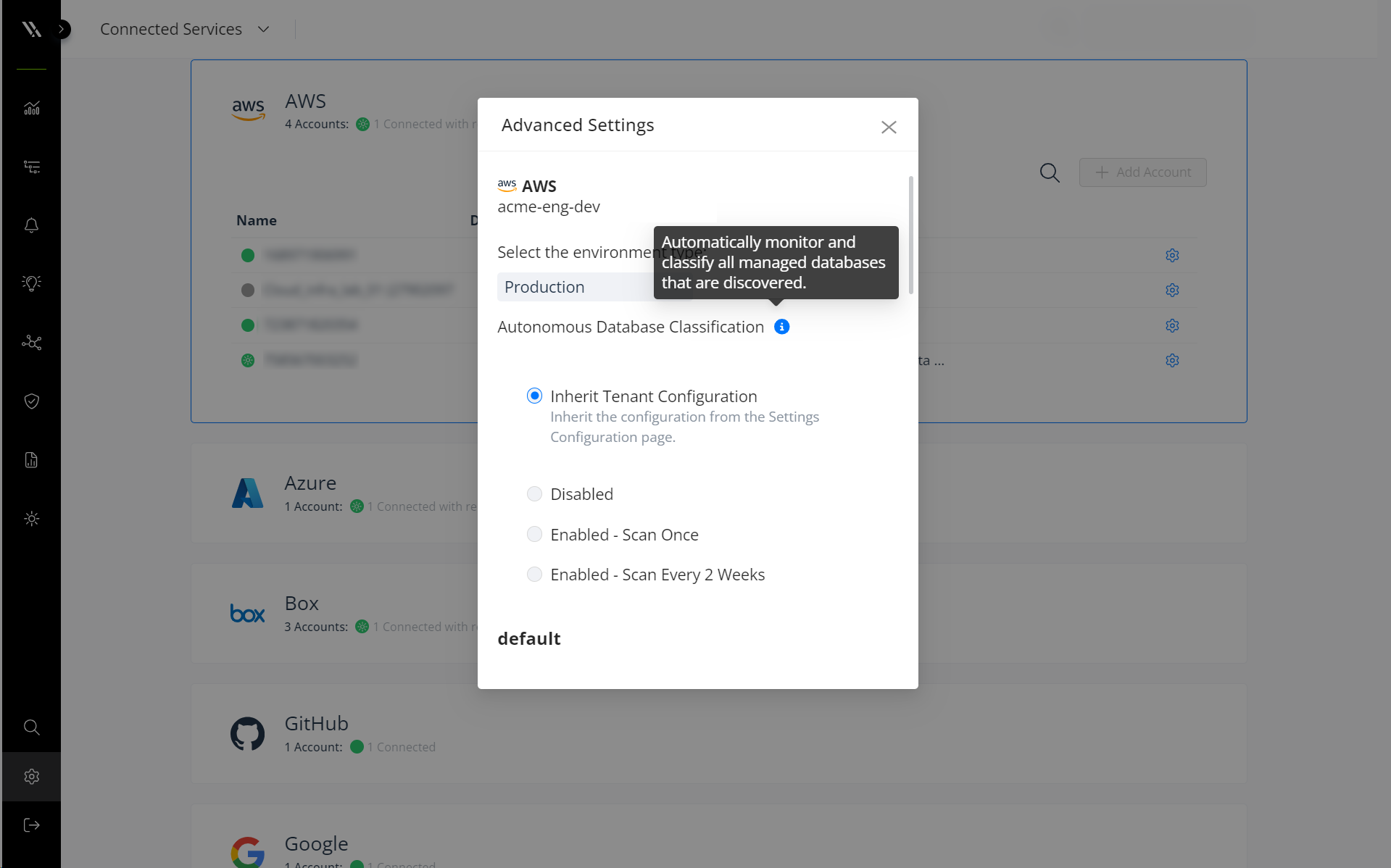Open settings gear for third AWS account
Screen dimensions: 1391x868
tap(1172, 325)
